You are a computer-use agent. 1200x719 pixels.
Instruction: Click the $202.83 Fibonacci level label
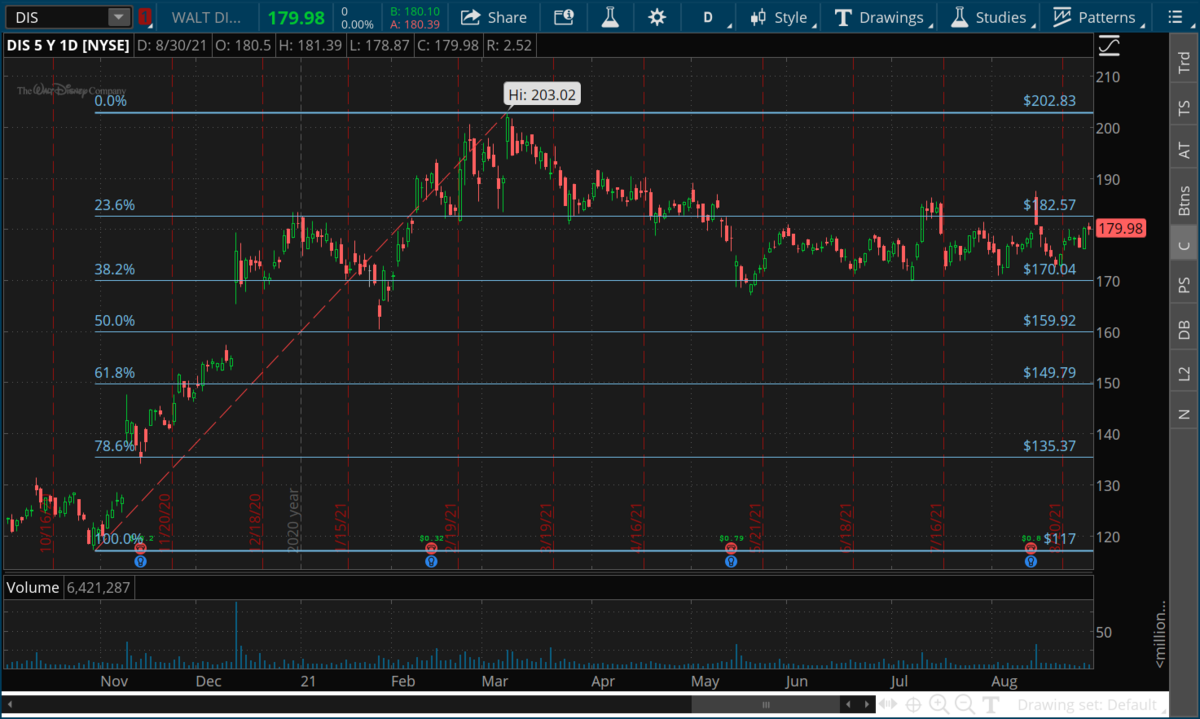(x=1049, y=101)
